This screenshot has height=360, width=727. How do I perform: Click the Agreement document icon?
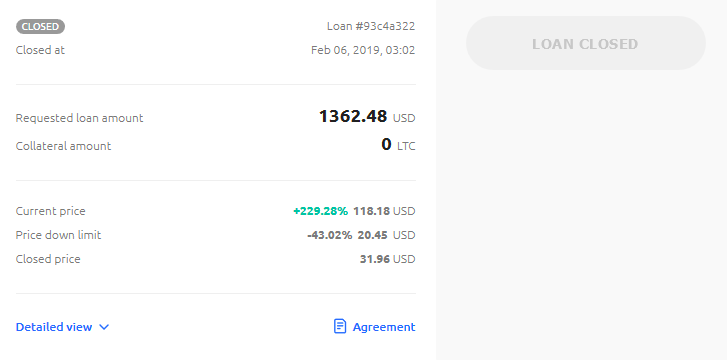[340, 327]
